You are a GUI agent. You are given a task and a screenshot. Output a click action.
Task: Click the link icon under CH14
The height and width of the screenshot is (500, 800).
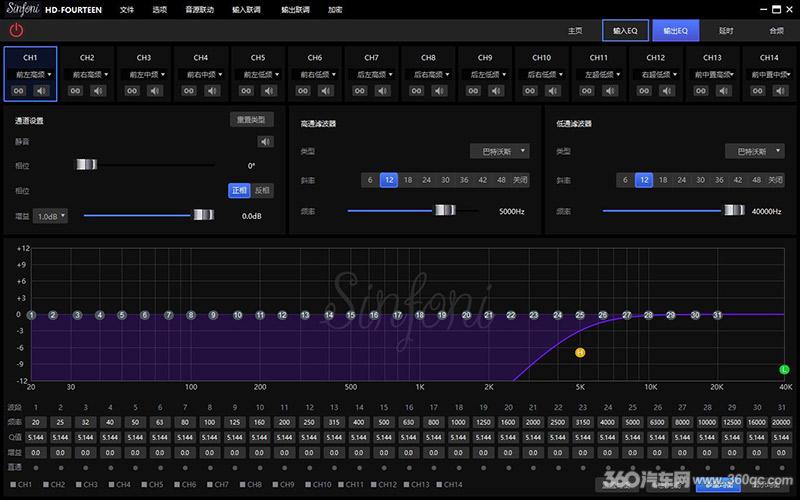[x=758, y=91]
